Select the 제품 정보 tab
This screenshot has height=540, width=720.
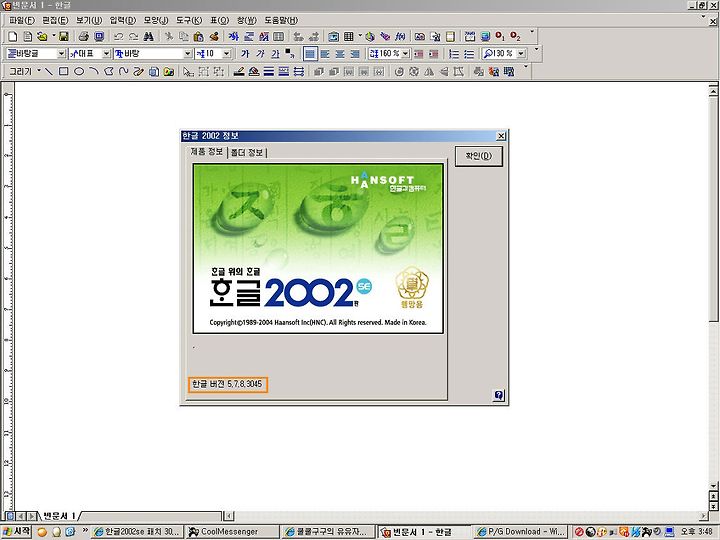click(x=207, y=152)
